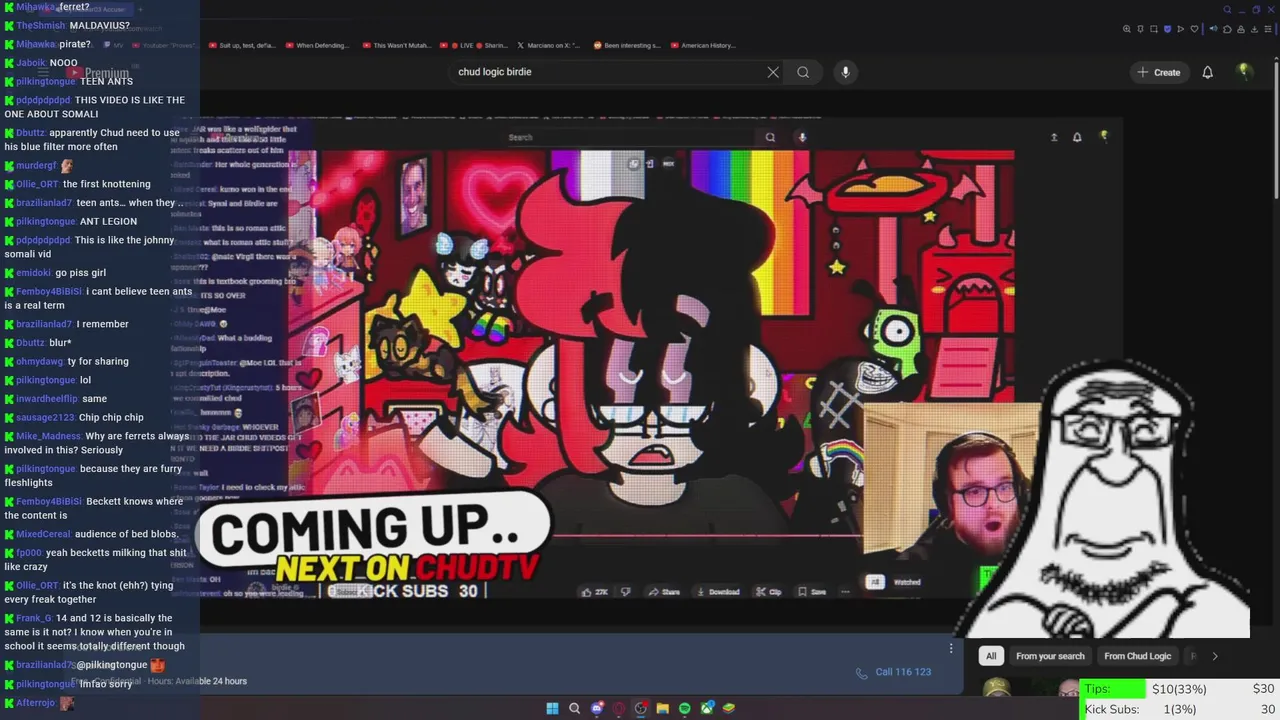Click Save under the inner video

[812, 592]
